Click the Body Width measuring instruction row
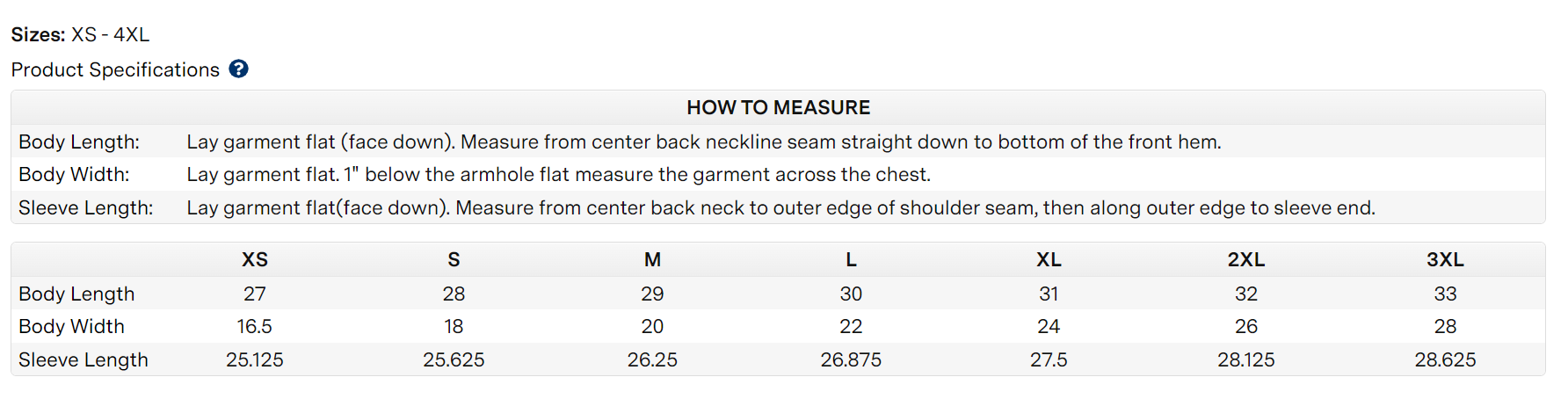 click(778, 174)
